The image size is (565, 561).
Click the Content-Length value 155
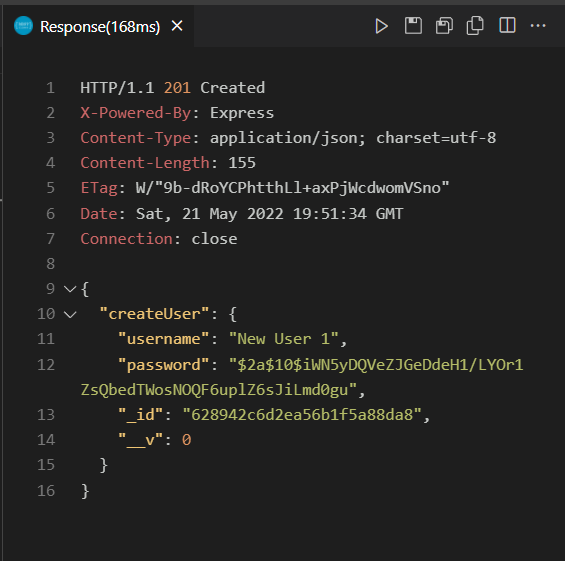(x=242, y=163)
